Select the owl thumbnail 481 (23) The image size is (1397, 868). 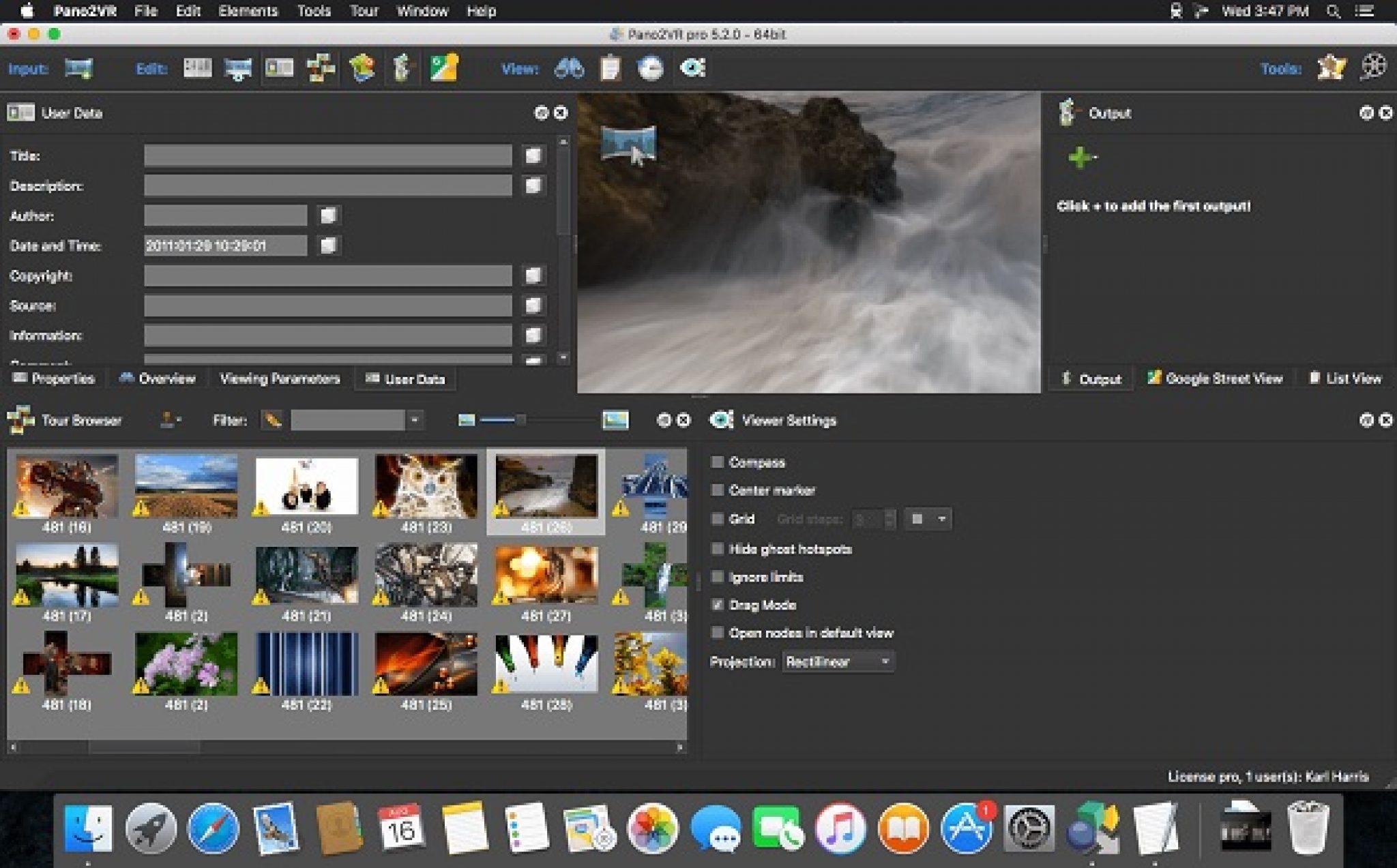(x=426, y=487)
